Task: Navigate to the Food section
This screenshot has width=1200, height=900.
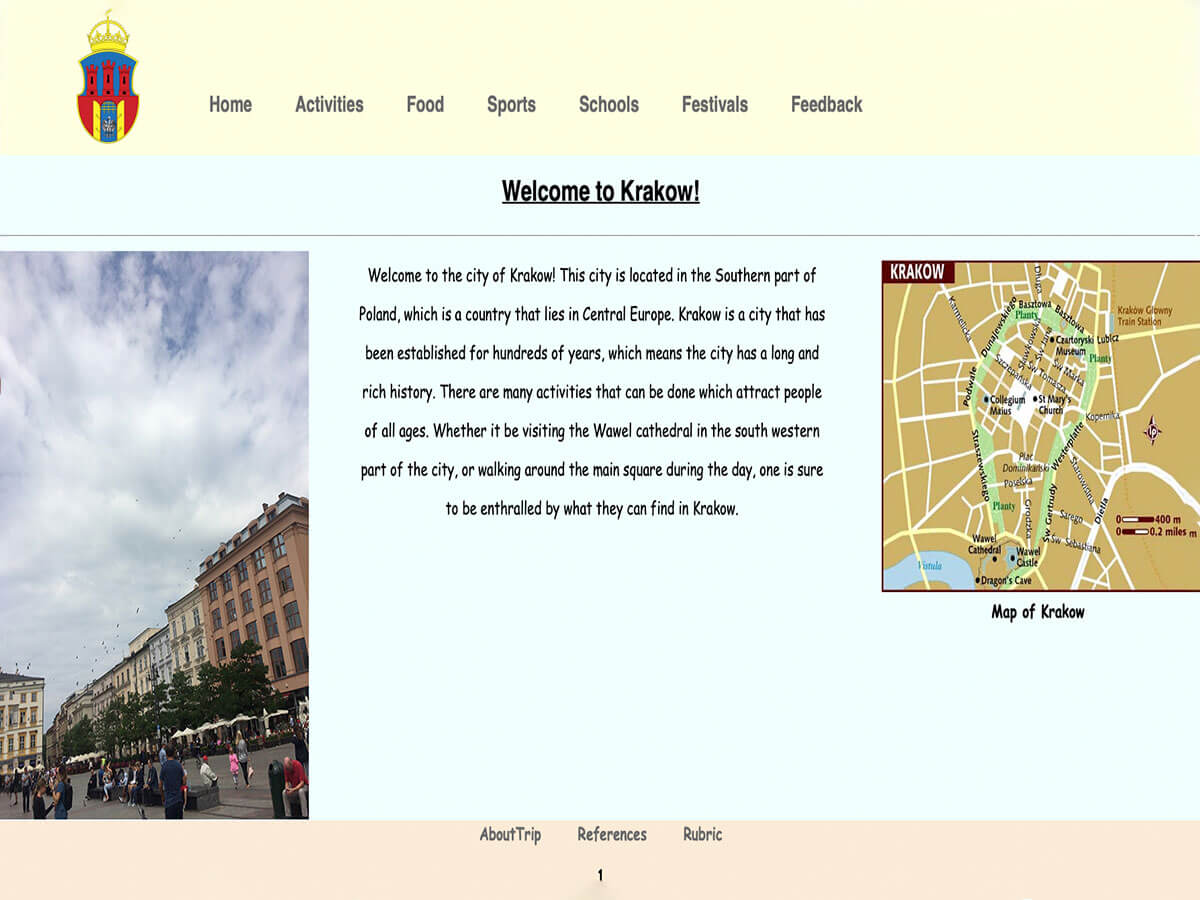Action: click(x=425, y=105)
